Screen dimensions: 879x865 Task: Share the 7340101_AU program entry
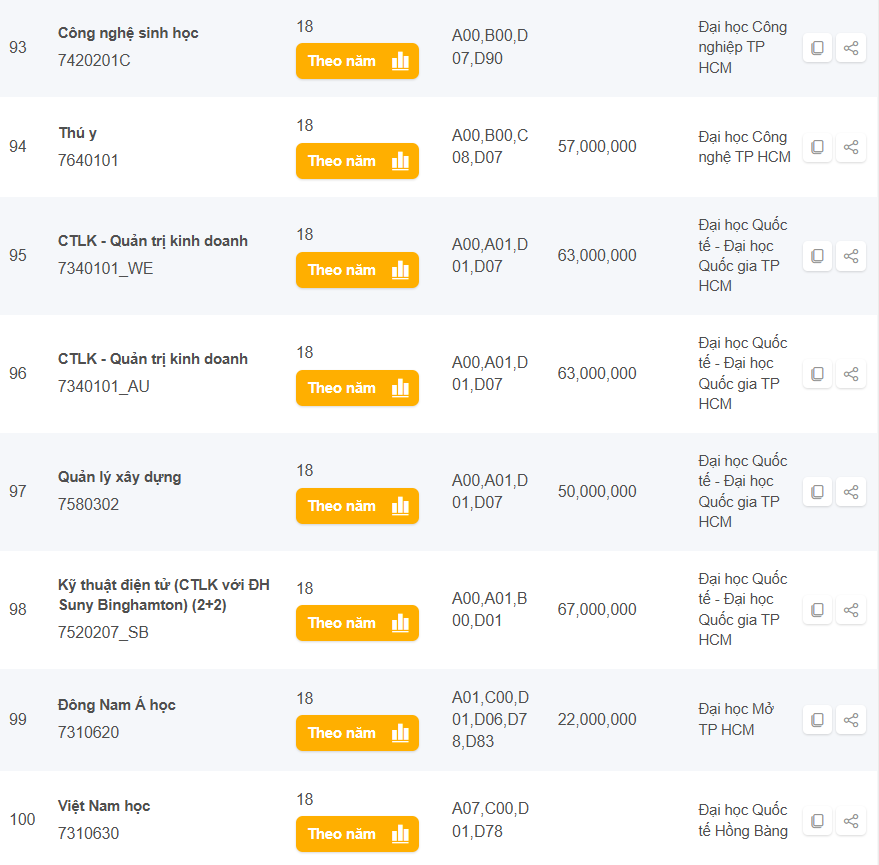click(851, 374)
